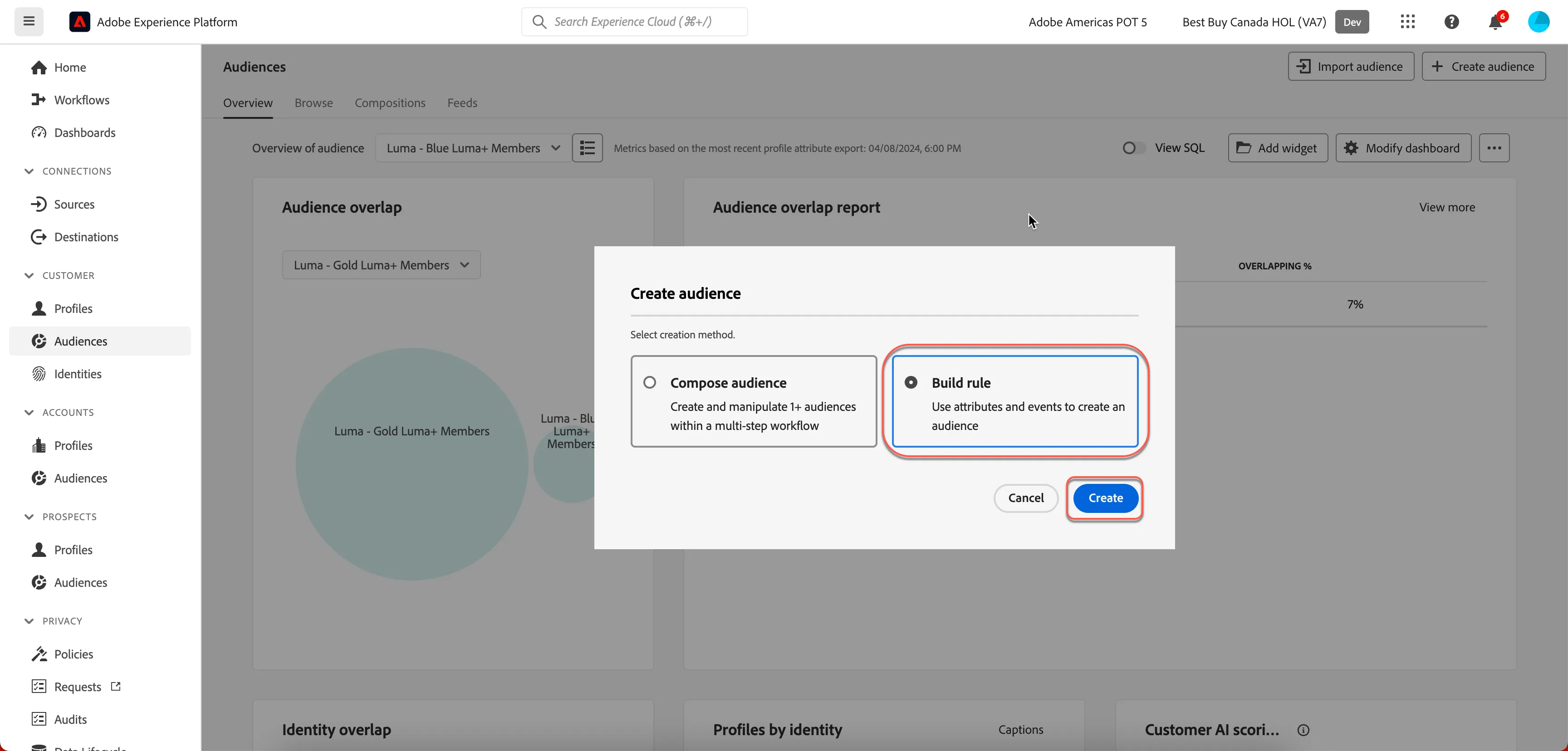Click the Create button in the dialog

point(1105,498)
